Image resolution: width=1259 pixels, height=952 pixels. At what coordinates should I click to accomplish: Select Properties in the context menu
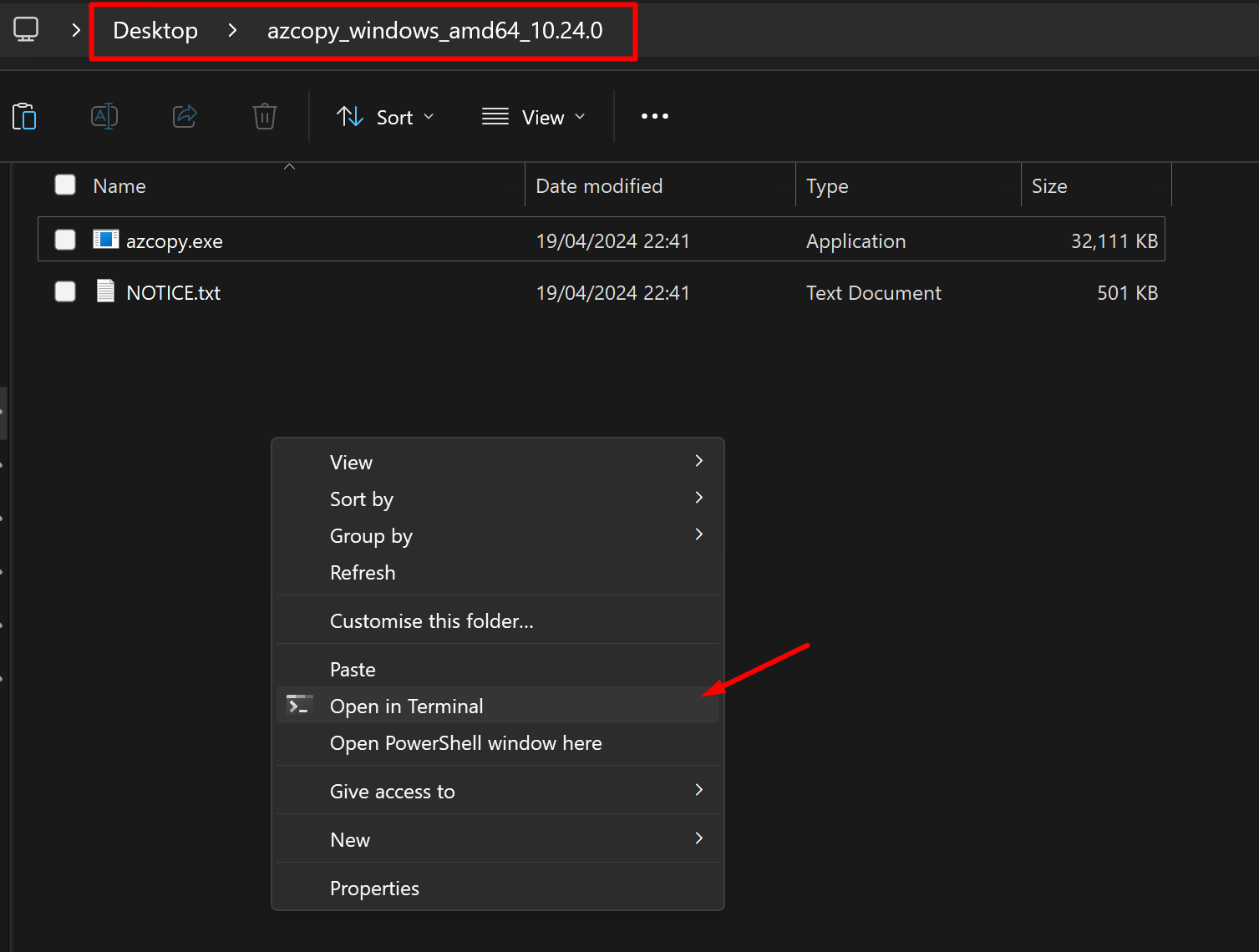pos(374,888)
